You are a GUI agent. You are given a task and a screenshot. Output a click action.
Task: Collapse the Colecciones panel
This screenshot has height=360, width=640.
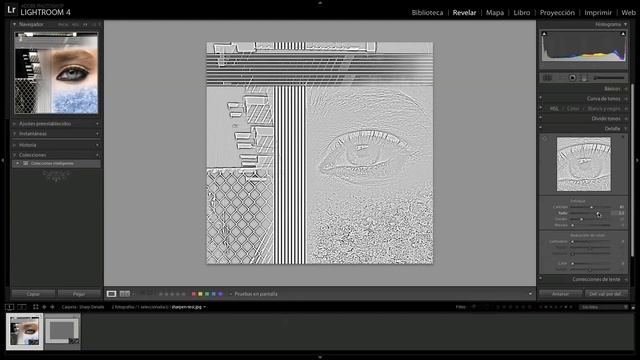click(x=15, y=155)
